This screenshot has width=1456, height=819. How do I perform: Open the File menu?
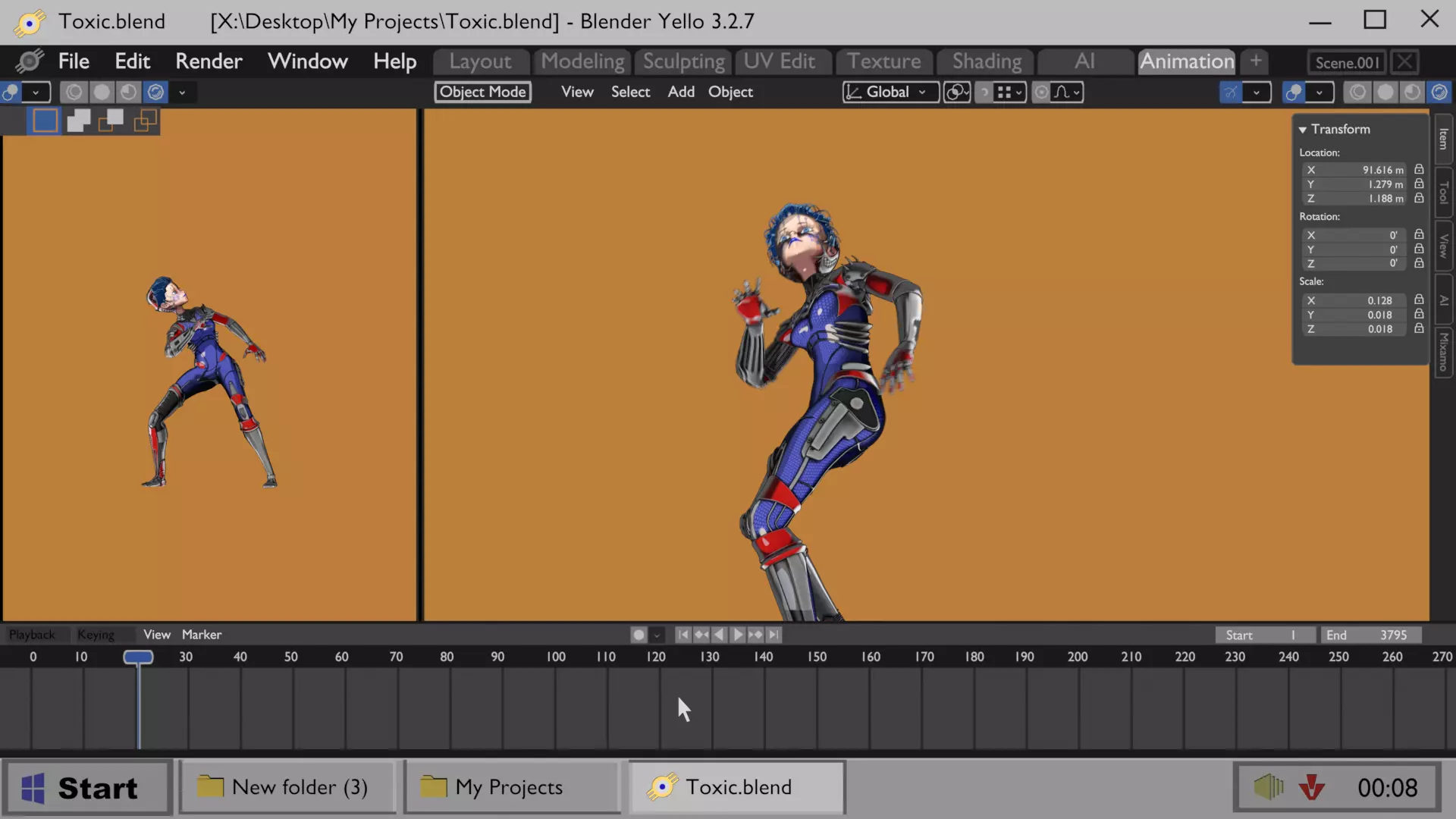click(74, 61)
